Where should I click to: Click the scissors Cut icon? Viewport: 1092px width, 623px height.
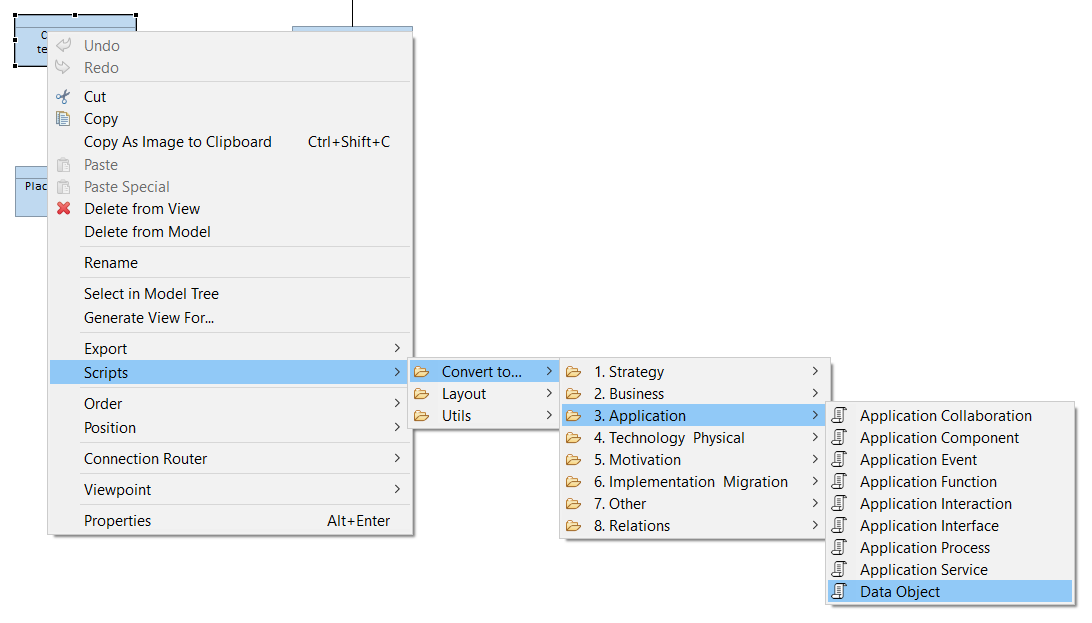[x=63, y=97]
